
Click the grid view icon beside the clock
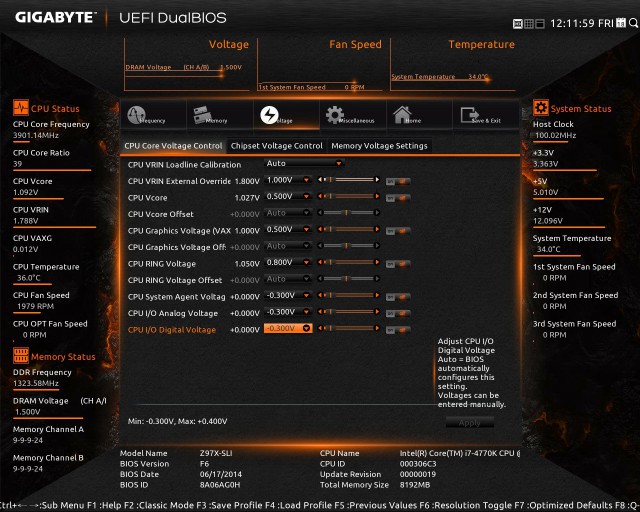[x=529, y=24]
